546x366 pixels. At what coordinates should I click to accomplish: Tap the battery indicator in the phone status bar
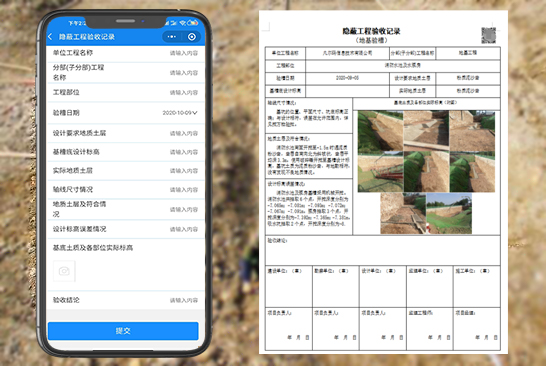(x=193, y=23)
